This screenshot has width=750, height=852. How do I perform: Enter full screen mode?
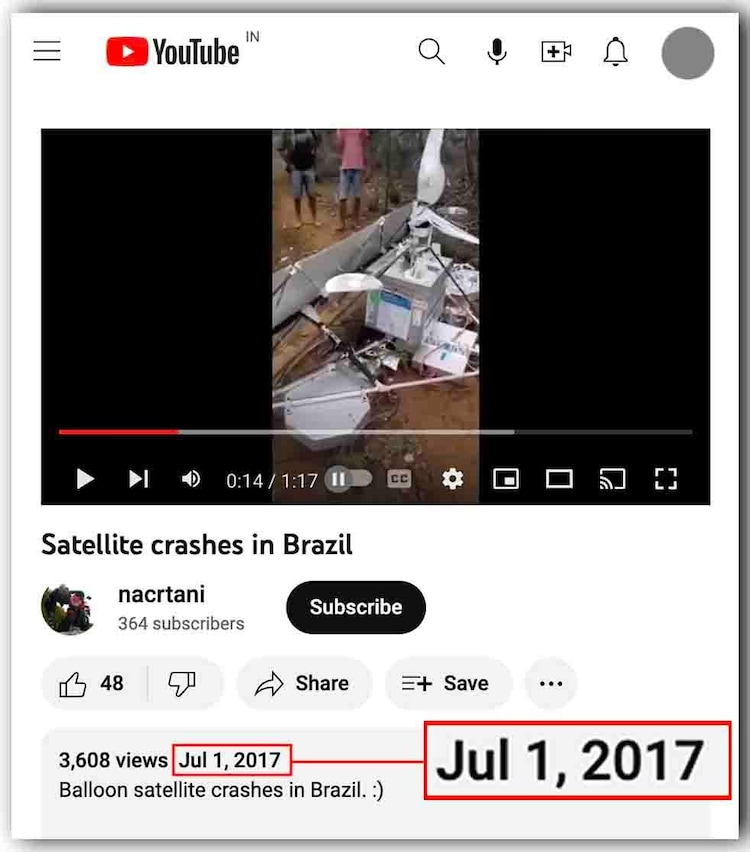tap(666, 479)
